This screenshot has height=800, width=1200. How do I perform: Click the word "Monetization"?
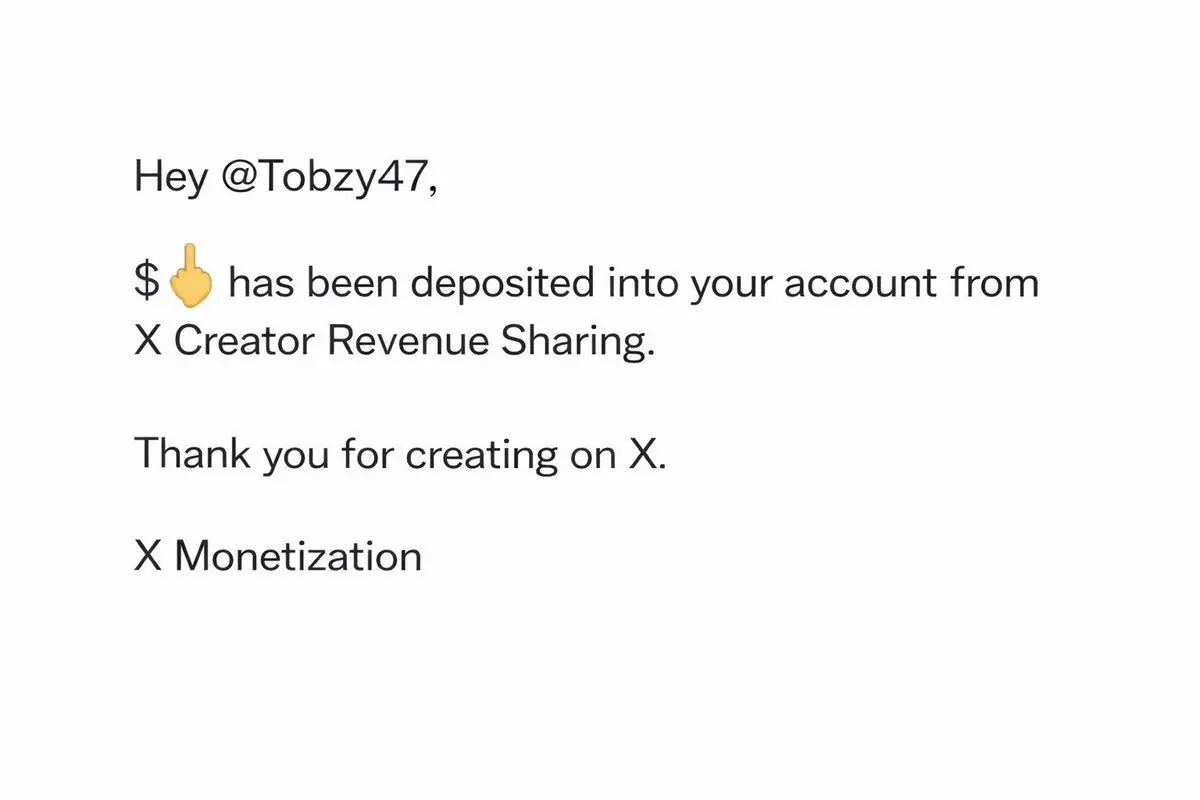coord(298,557)
